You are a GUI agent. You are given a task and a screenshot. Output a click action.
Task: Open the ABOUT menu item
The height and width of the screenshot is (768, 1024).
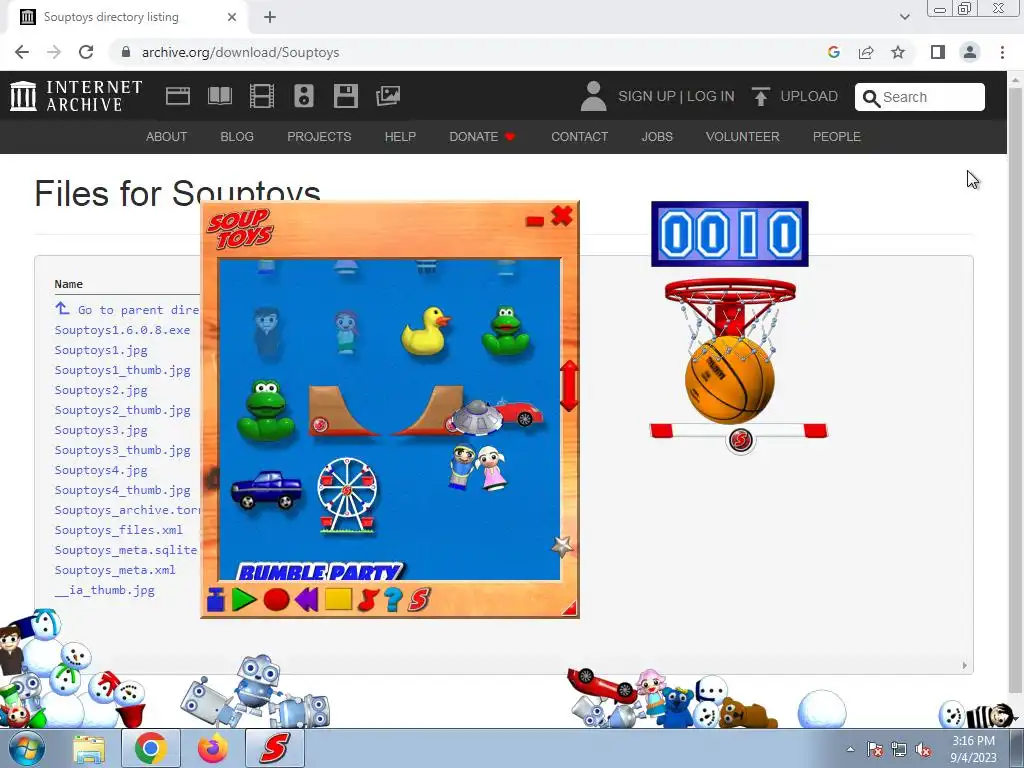(167, 136)
